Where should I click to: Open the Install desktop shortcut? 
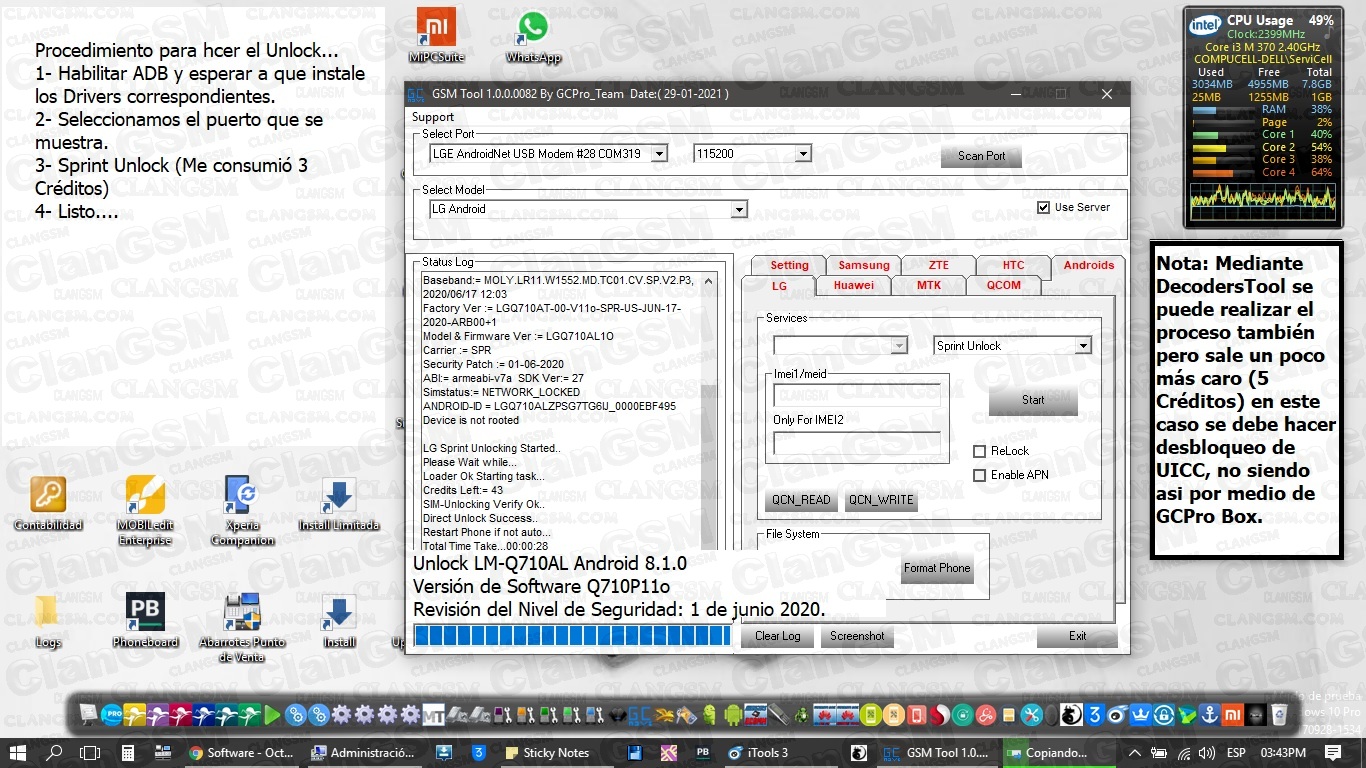[339, 621]
